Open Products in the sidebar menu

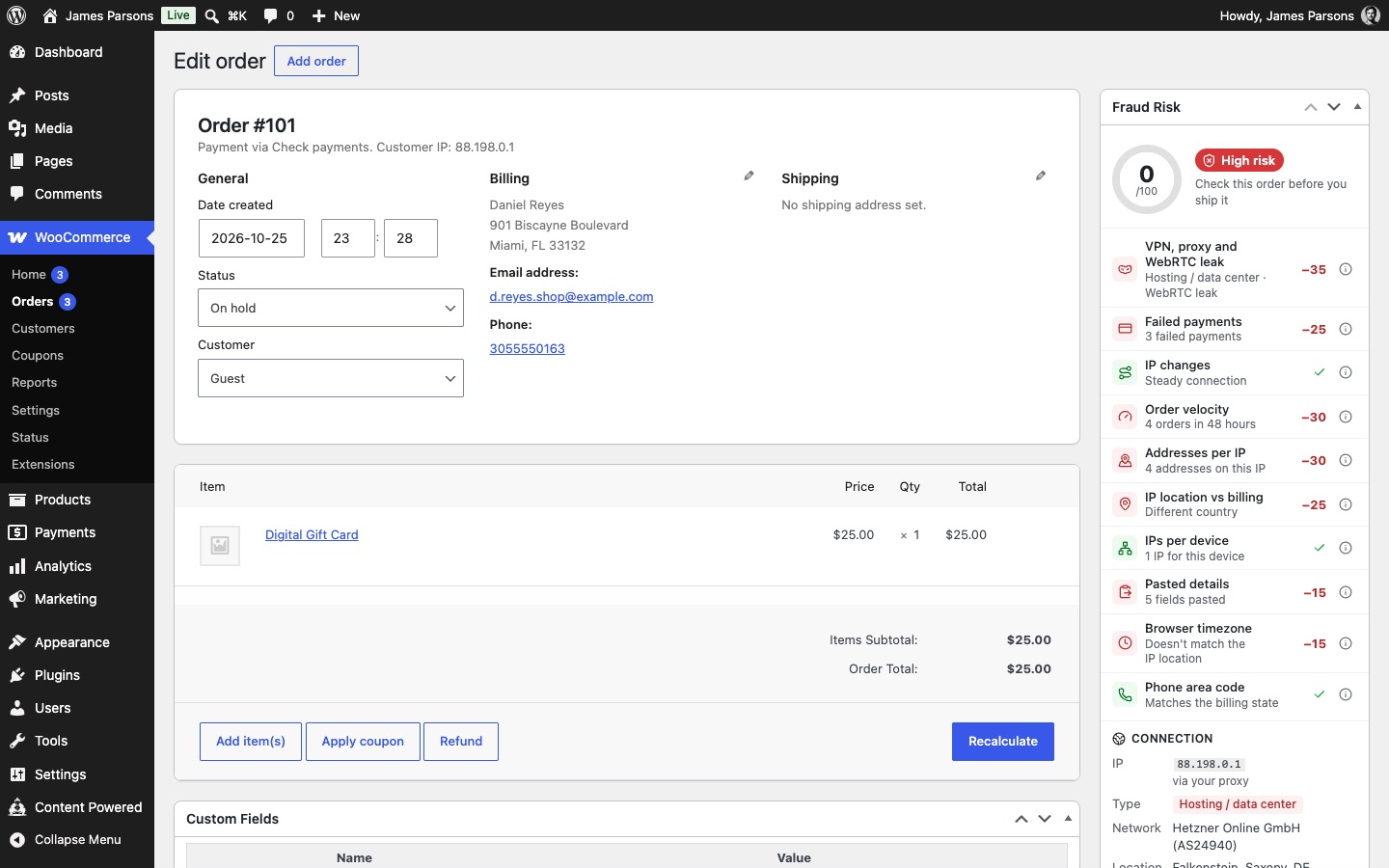(77, 500)
